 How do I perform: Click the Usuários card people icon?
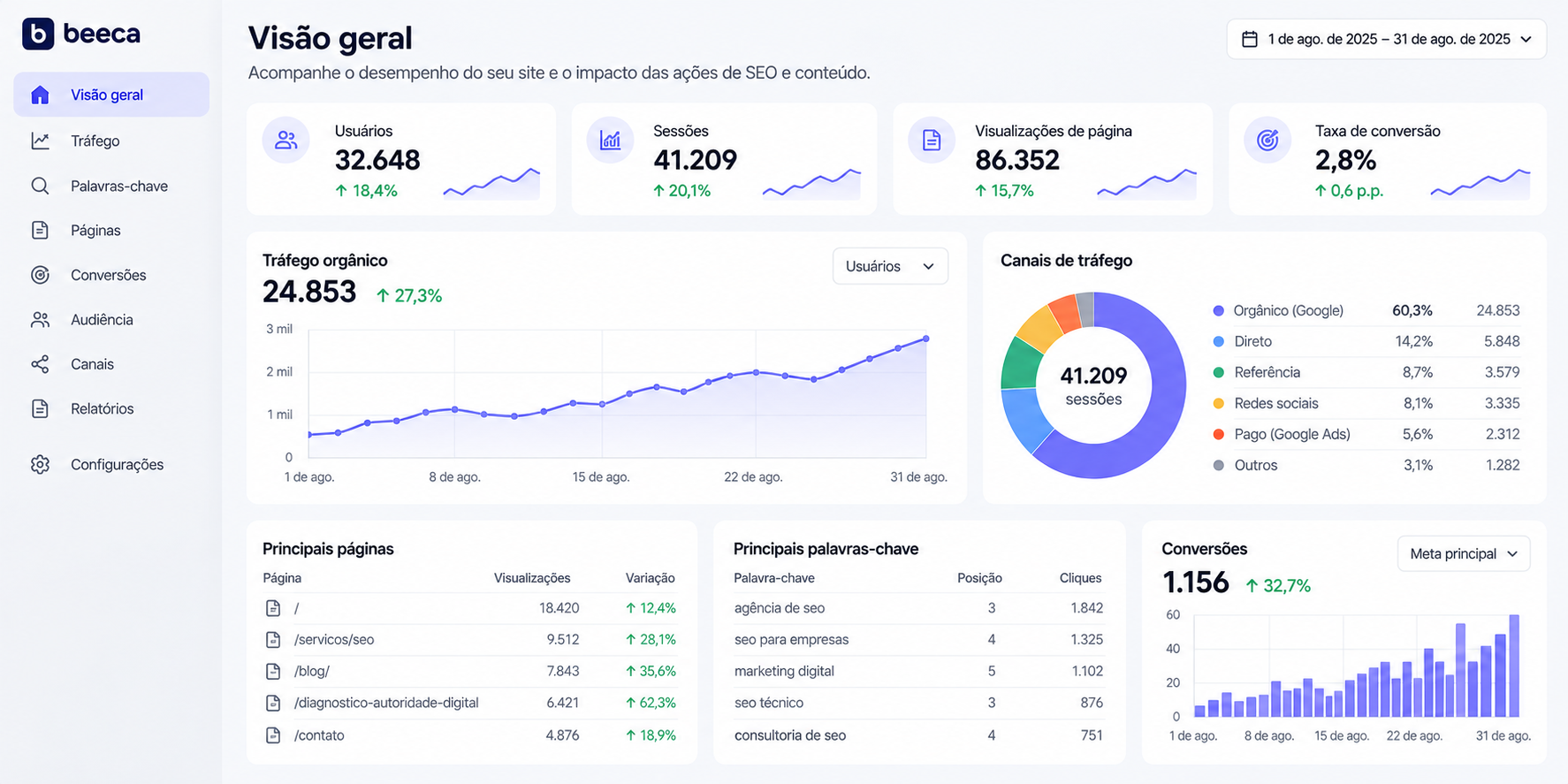[285, 140]
